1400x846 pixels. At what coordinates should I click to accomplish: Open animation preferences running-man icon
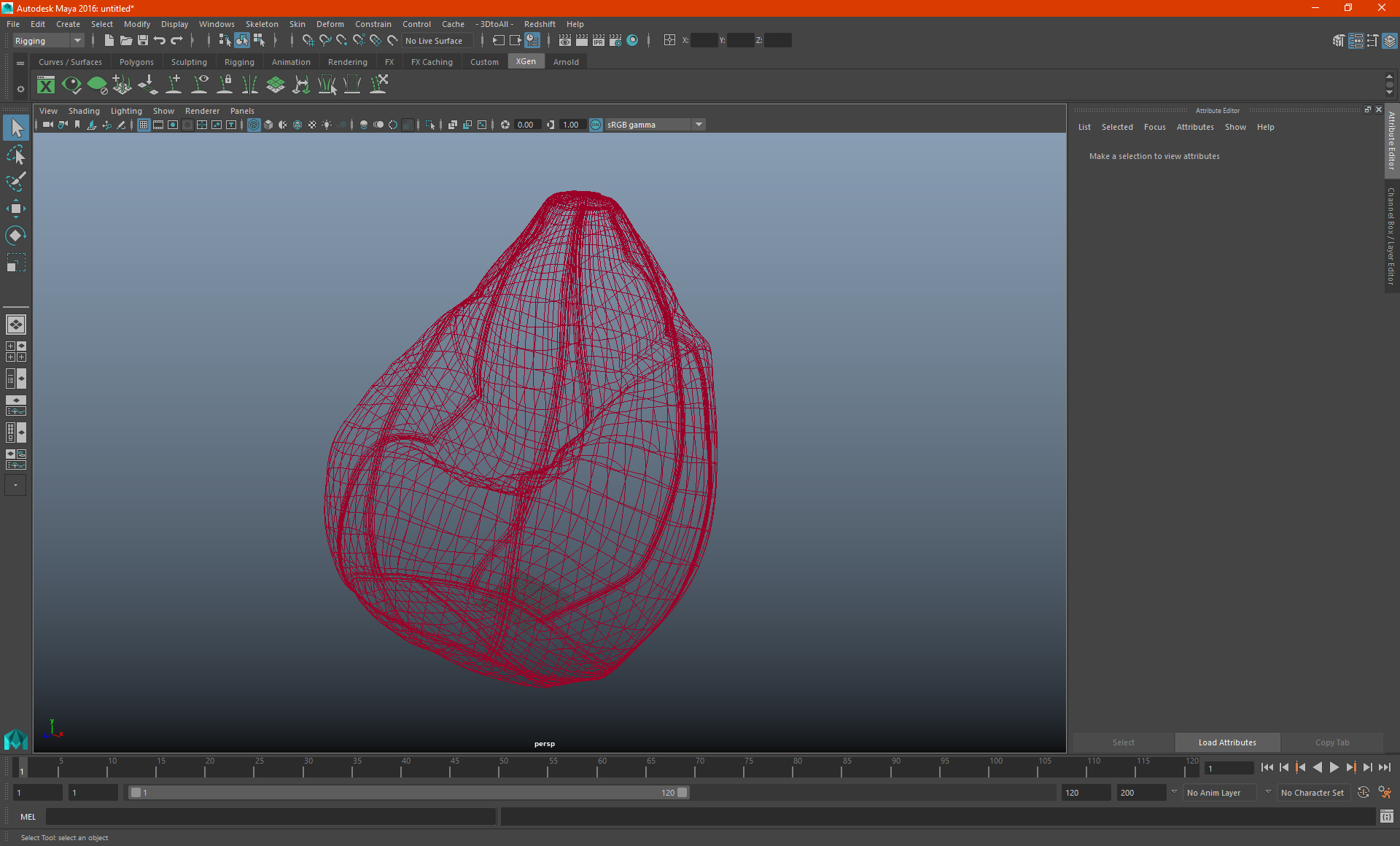point(1385,793)
